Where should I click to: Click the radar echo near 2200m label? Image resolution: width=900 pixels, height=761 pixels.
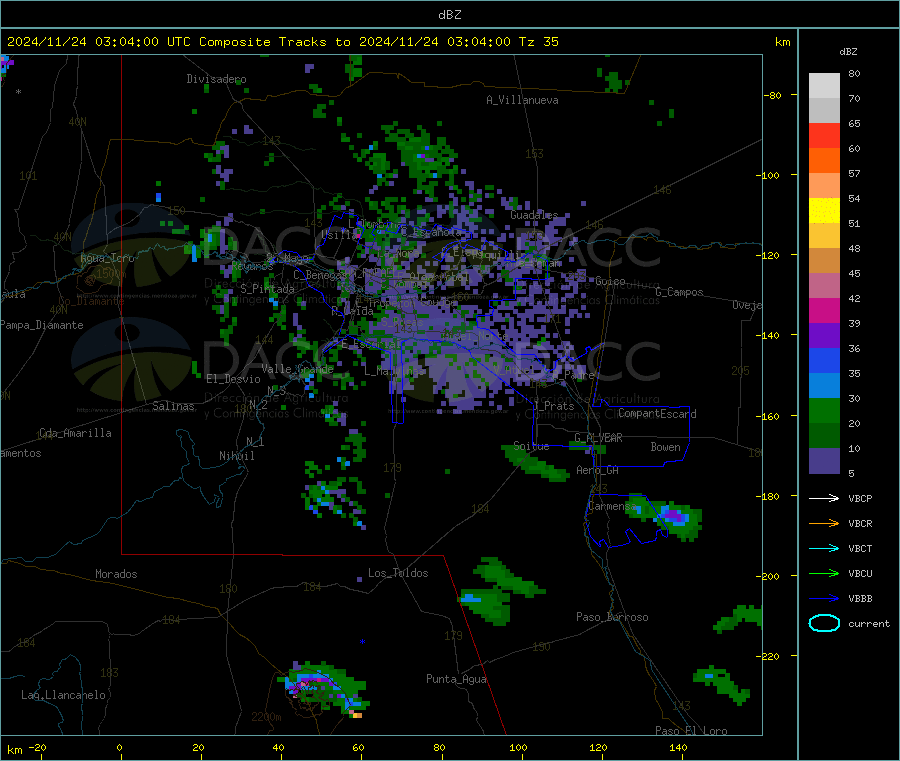(x=323, y=689)
